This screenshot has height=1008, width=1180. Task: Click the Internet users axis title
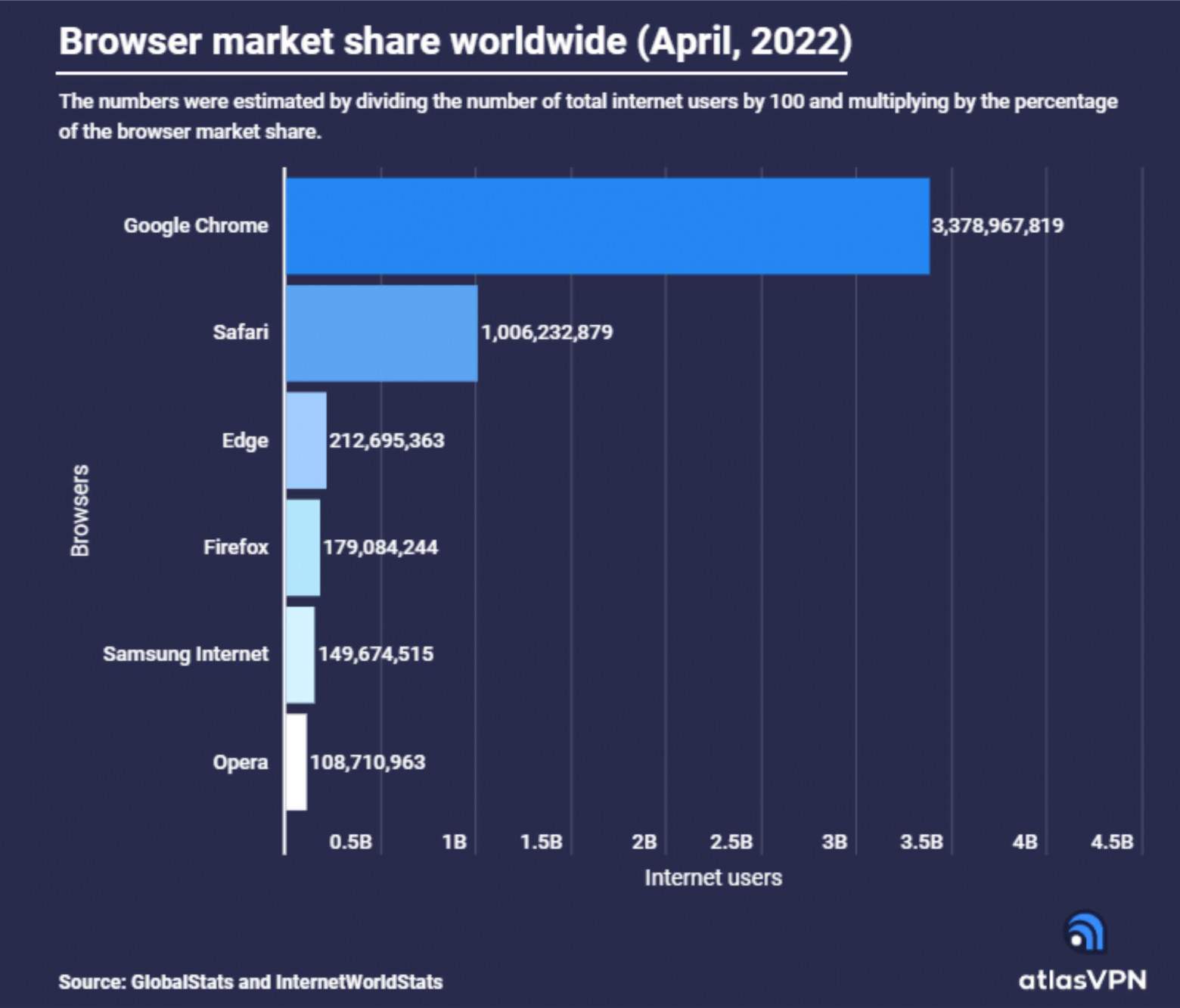(x=713, y=877)
